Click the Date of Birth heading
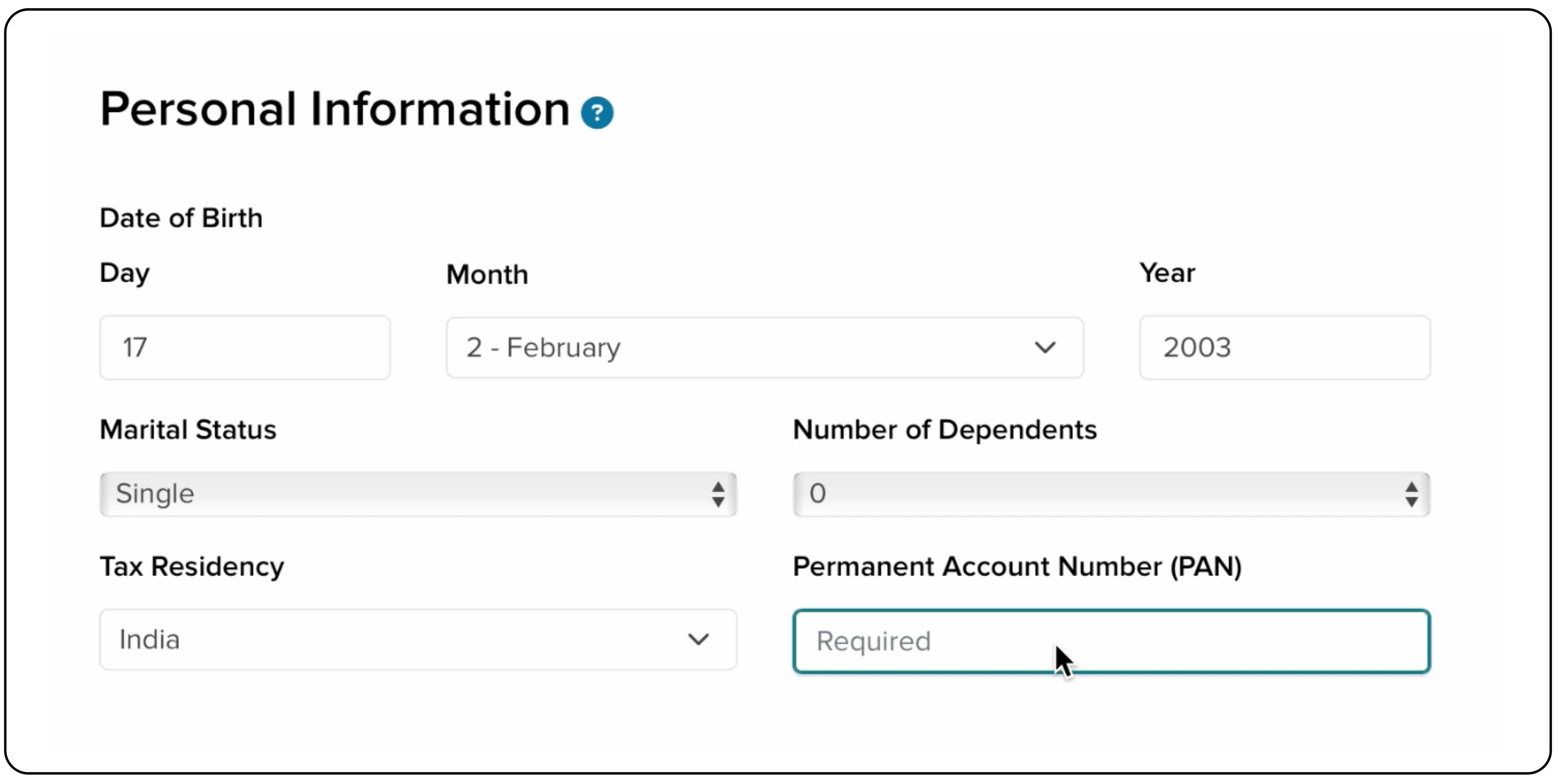The height and width of the screenshot is (784, 1558). click(x=181, y=218)
